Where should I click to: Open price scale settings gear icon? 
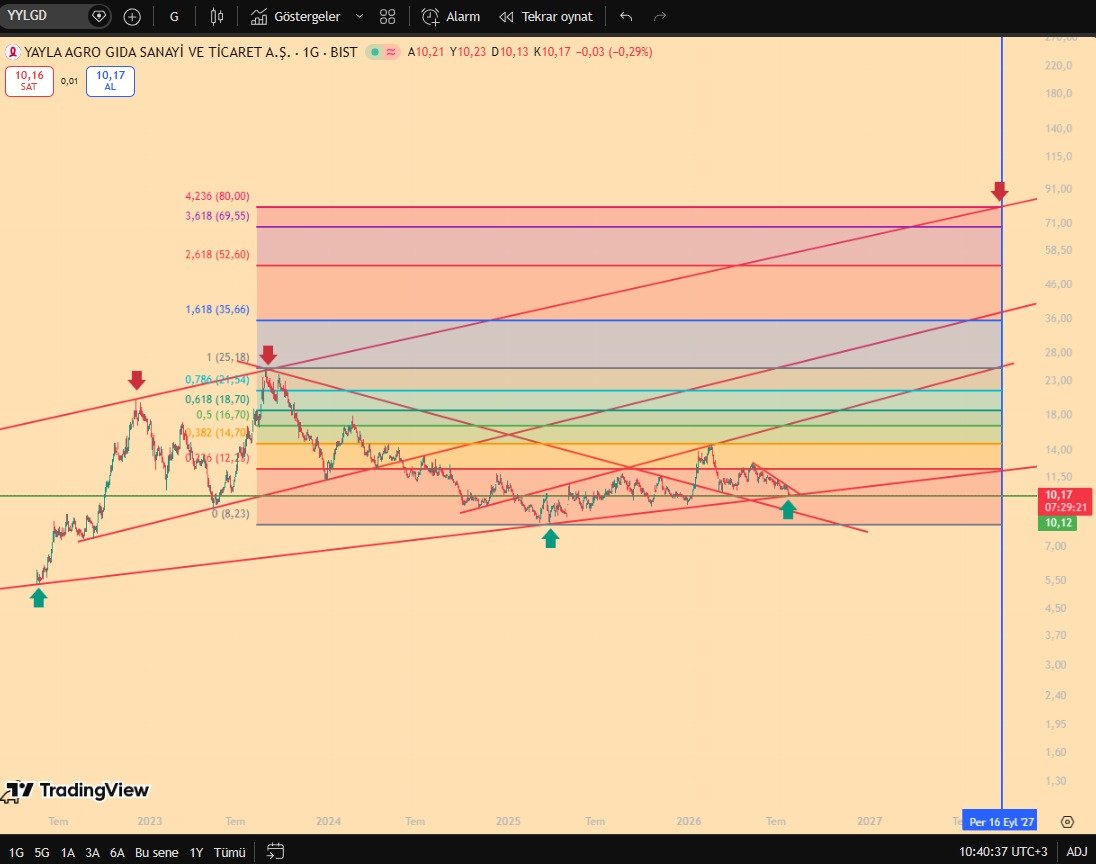tap(1067, 821)
